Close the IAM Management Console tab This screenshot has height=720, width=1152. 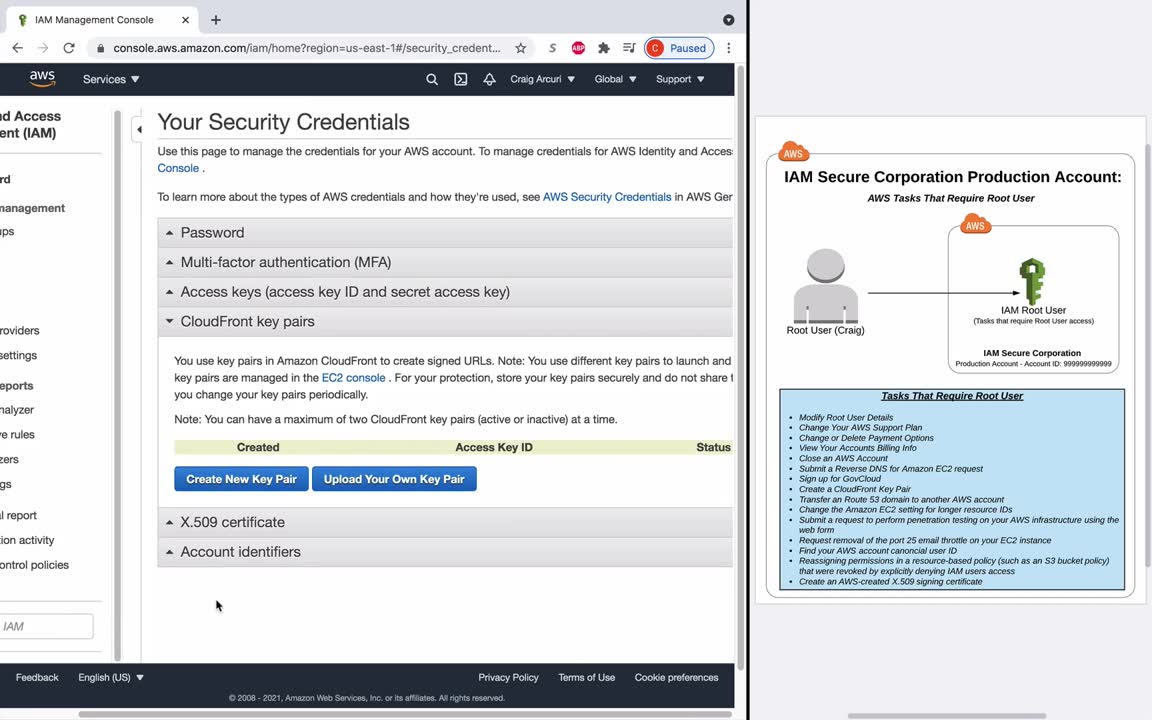185,20
